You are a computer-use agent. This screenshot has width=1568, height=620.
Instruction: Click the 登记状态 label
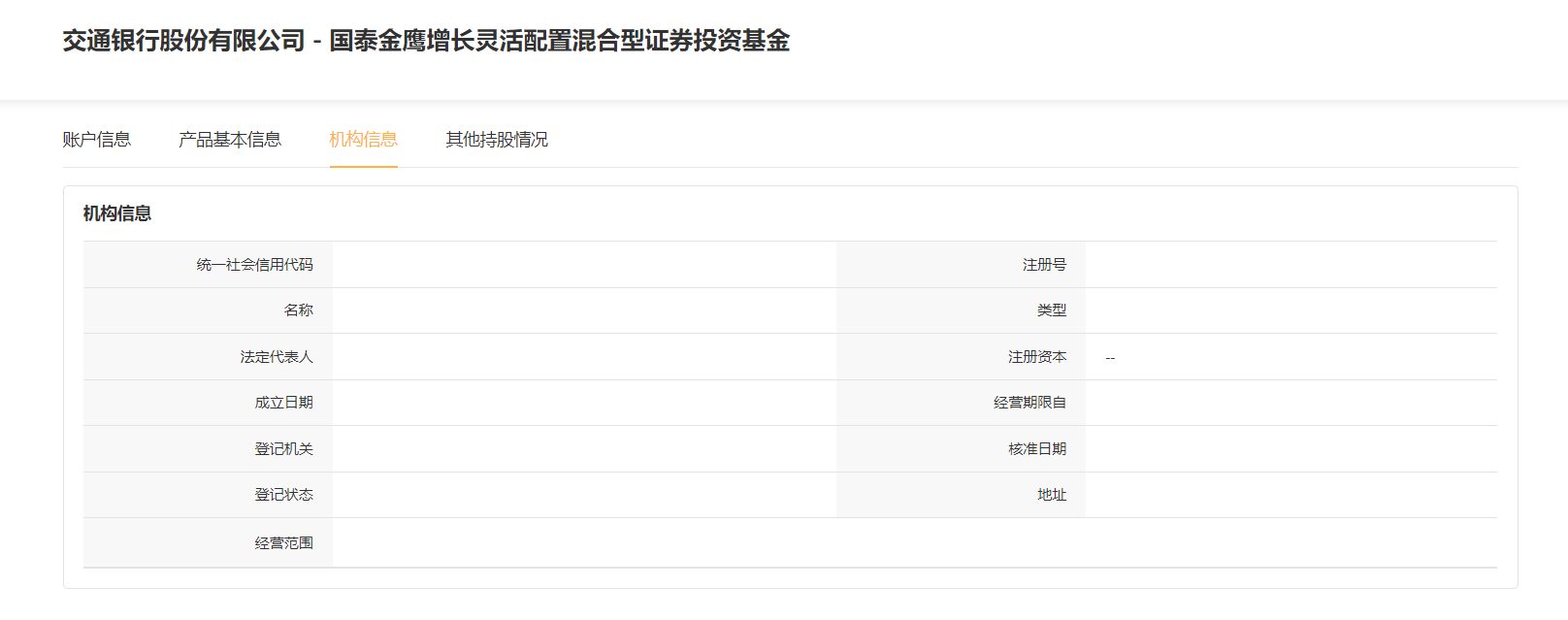[x=284, y=495]
